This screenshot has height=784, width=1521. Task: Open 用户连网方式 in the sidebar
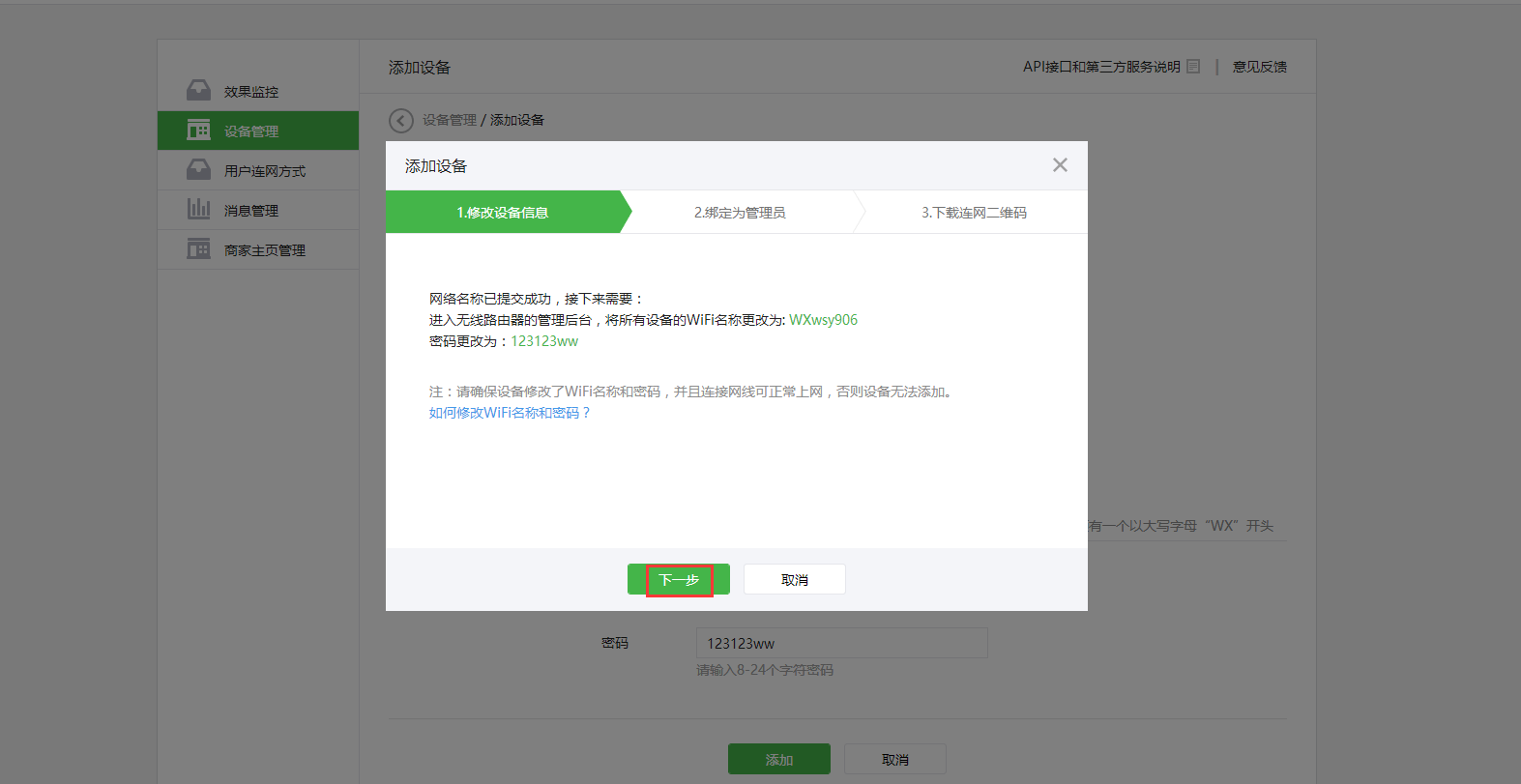(258, 170)
